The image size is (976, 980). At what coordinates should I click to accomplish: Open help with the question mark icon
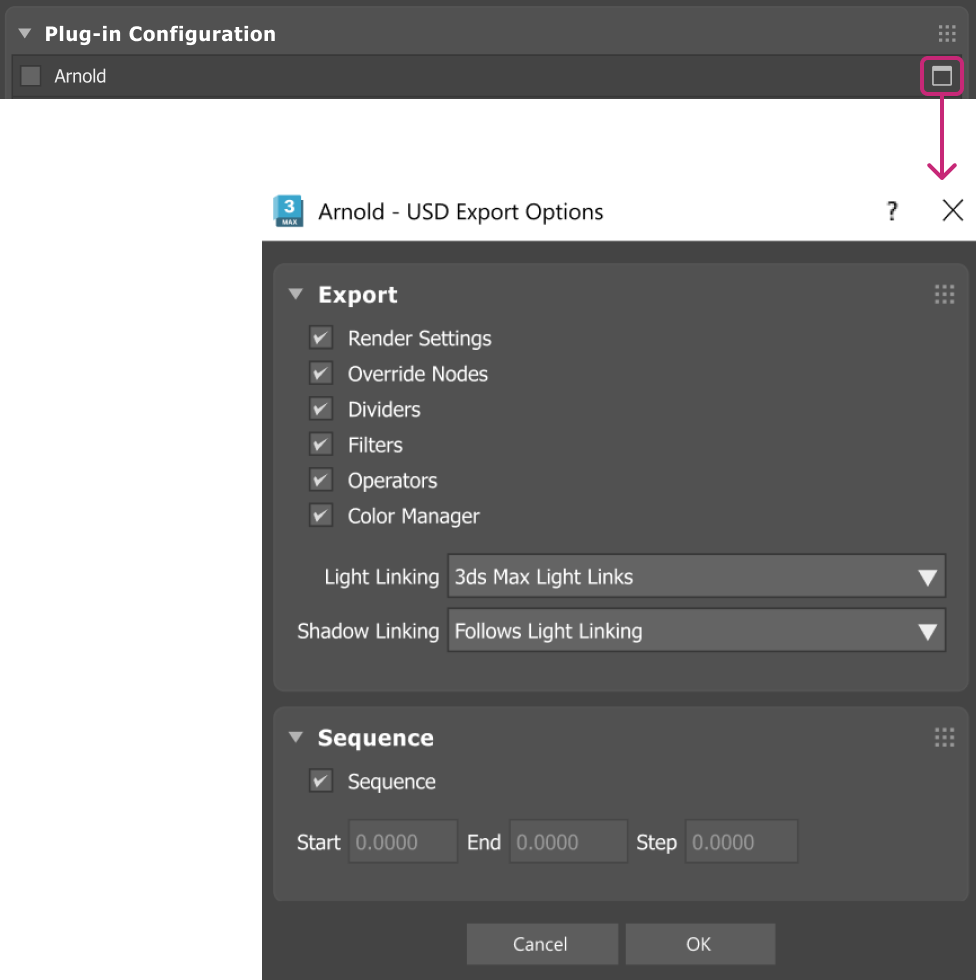[892, 211]
